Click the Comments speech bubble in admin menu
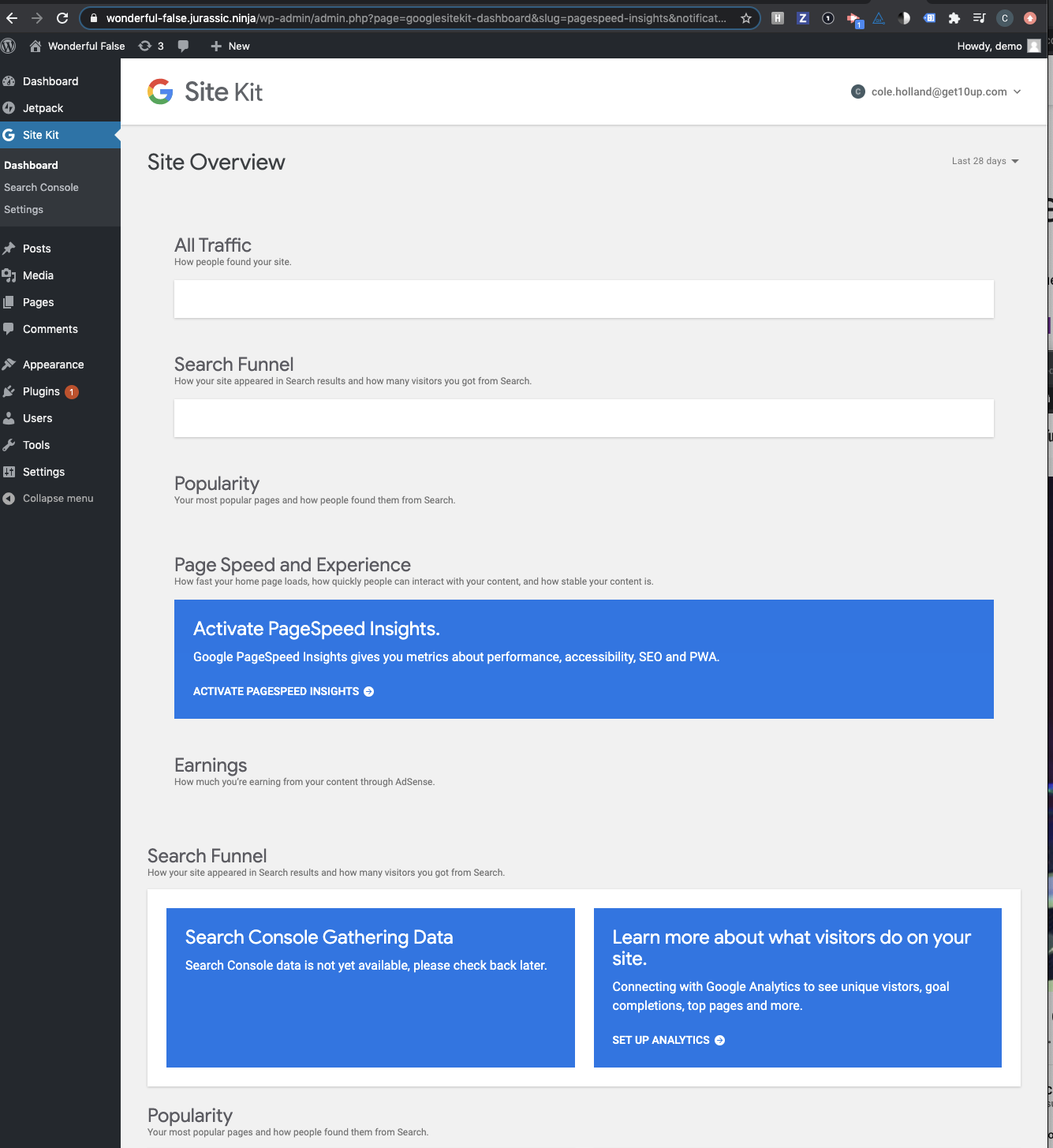The height and width of the screenshot is (1148, 1053). (9, 329)
